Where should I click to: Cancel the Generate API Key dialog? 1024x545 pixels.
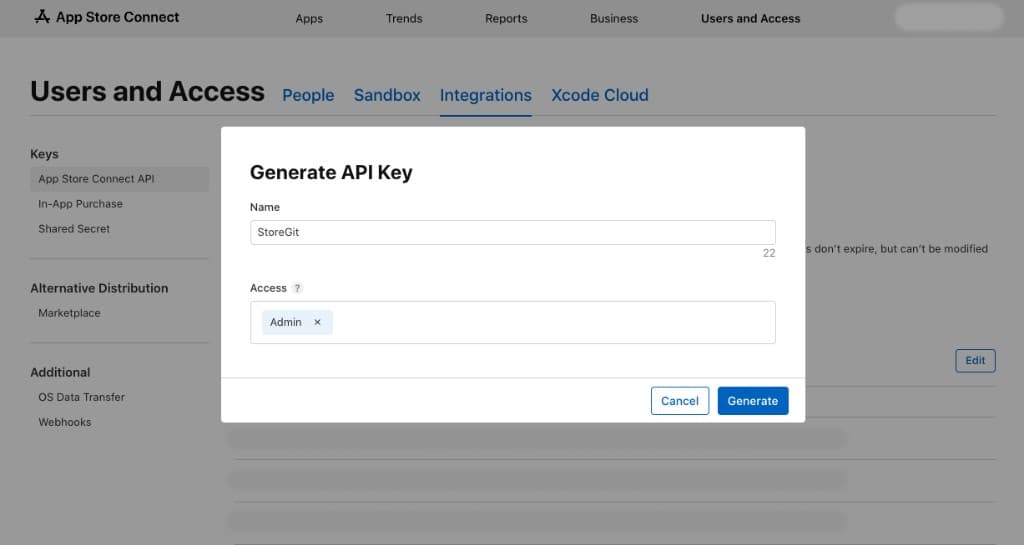(679, 401)
